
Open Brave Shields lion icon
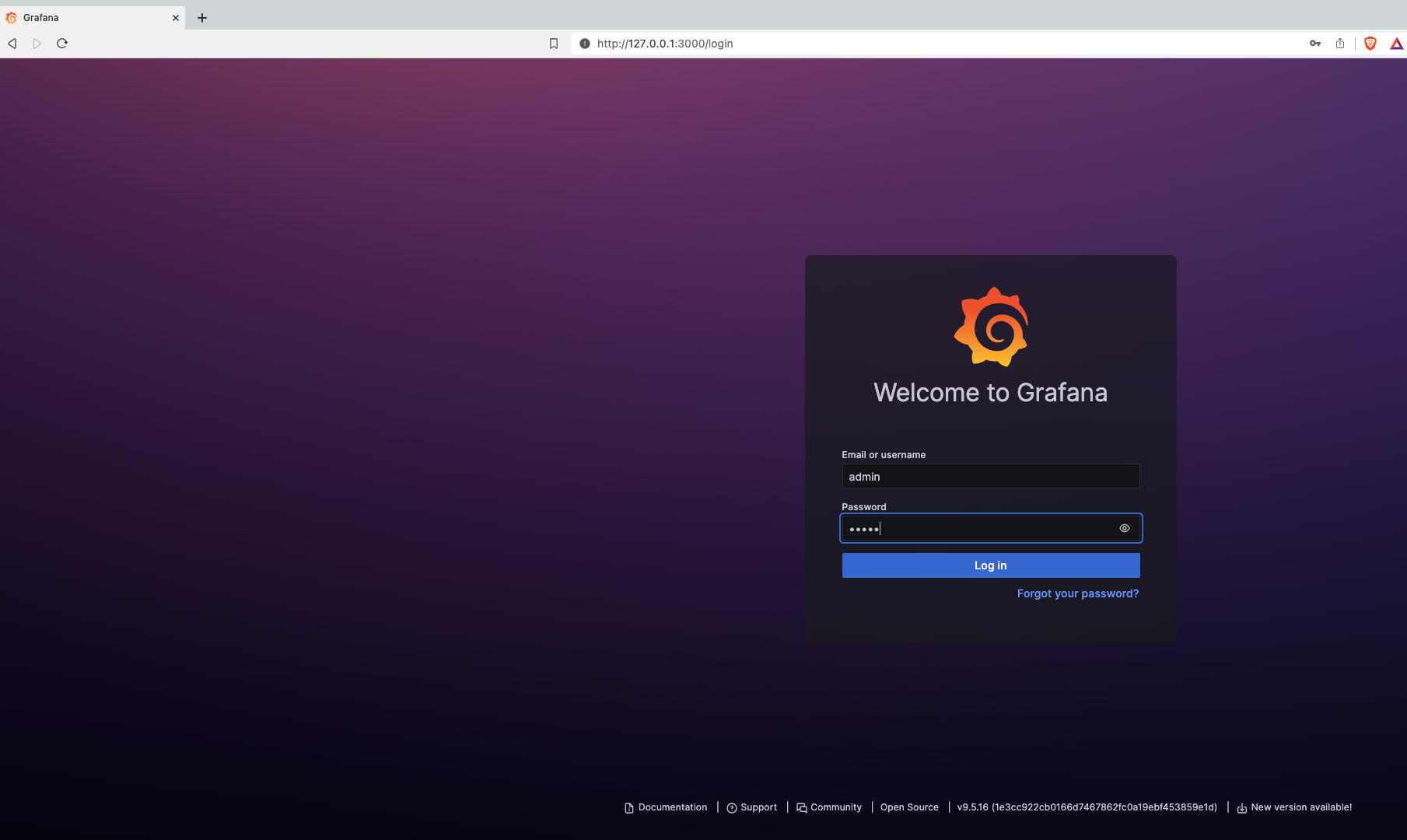click(1370, 44)
